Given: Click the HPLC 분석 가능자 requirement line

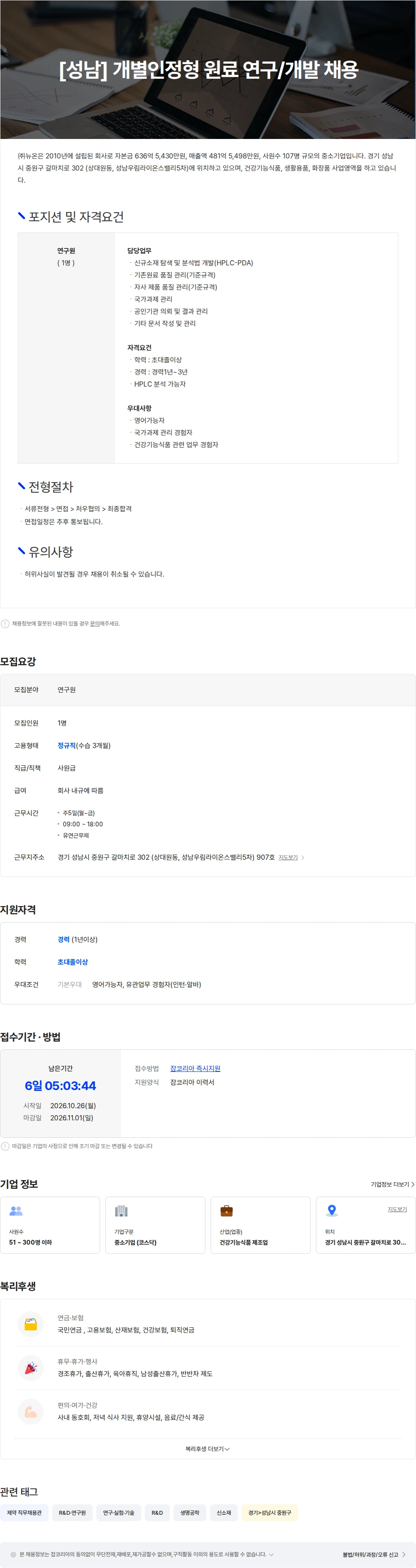Looking at the screenshot, I should [159, 384].
